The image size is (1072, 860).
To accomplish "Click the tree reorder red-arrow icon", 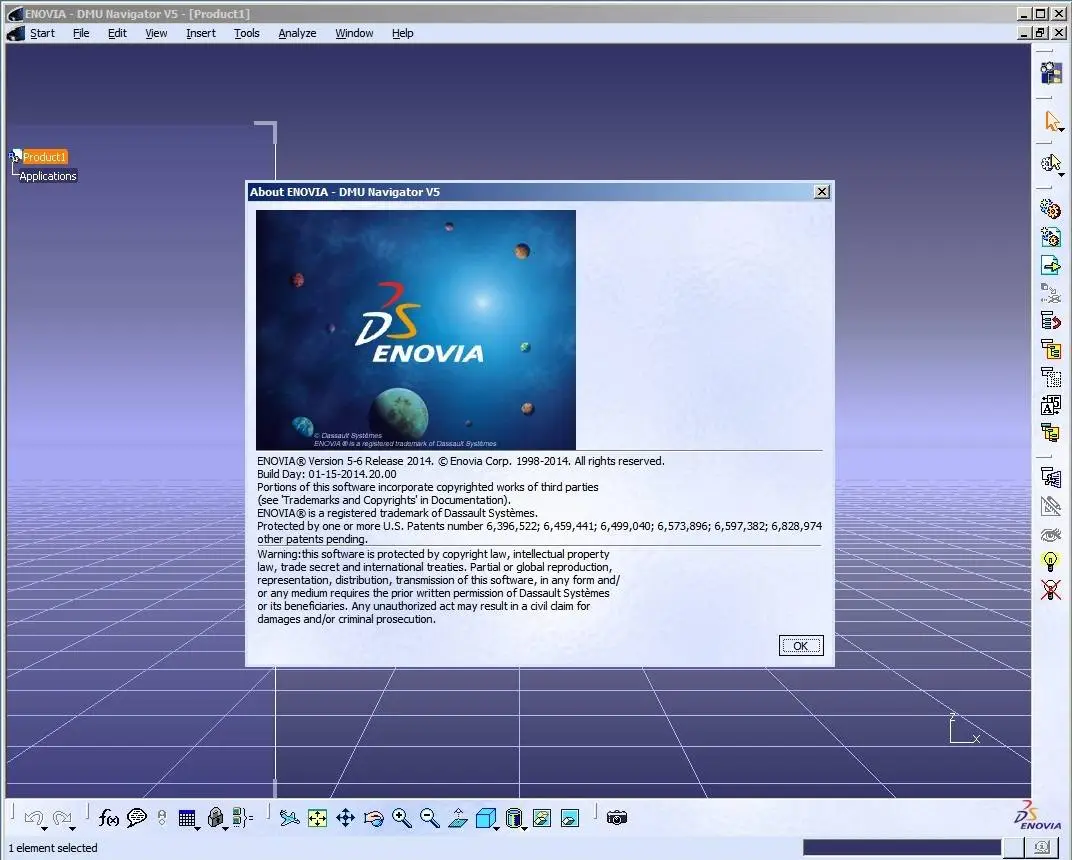I will point(1050,320).
